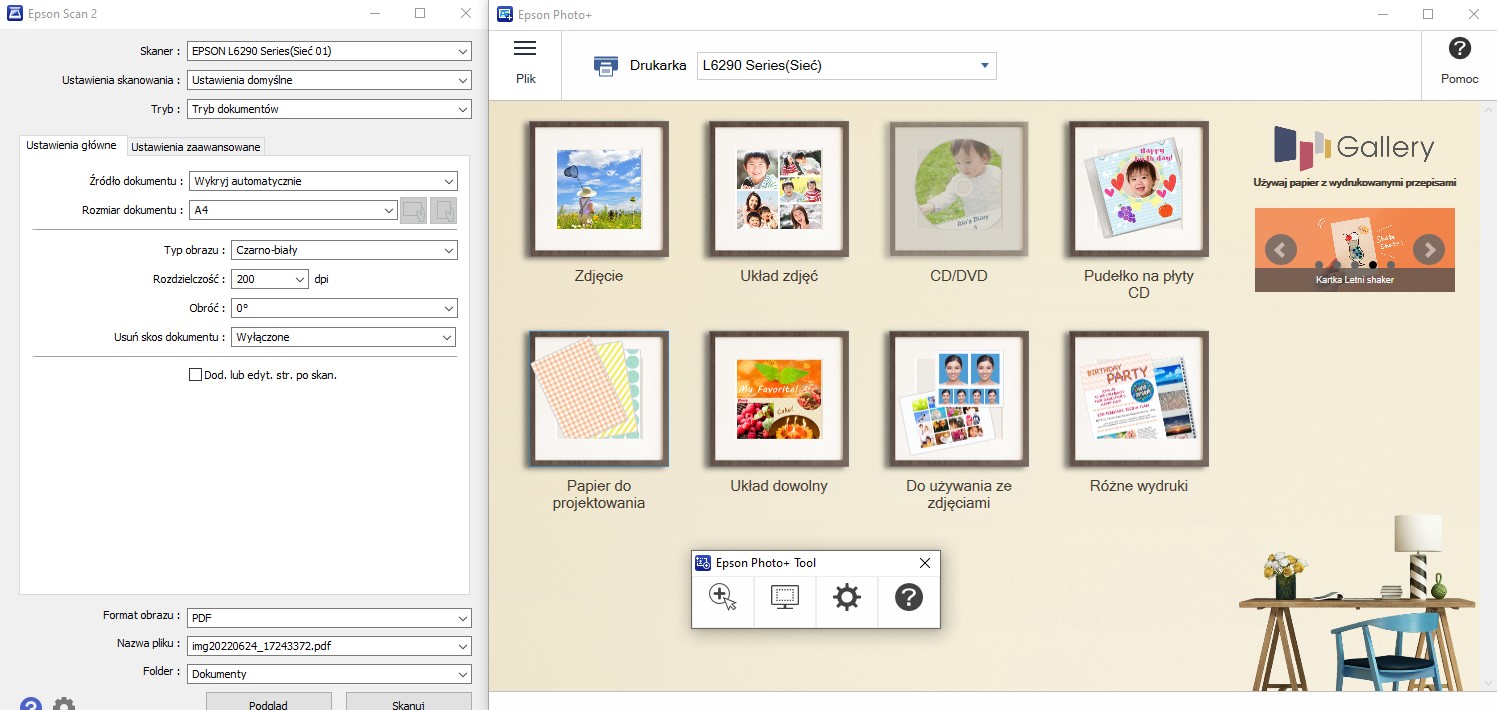Screen dimensions: 1497x710
Task: Expand the Rozdzielczość 200 dpi dropdown
Action: pos(269,279)
